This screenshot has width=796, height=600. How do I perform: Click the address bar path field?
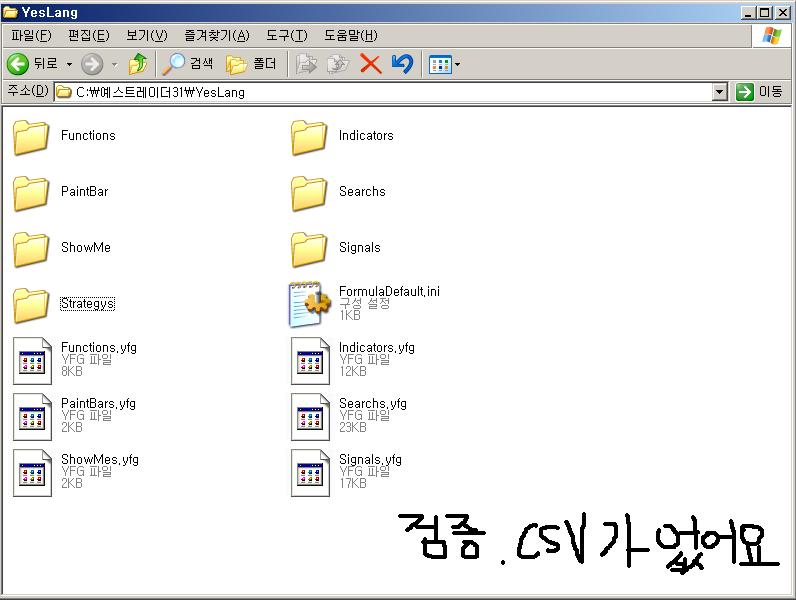[383, 92]
